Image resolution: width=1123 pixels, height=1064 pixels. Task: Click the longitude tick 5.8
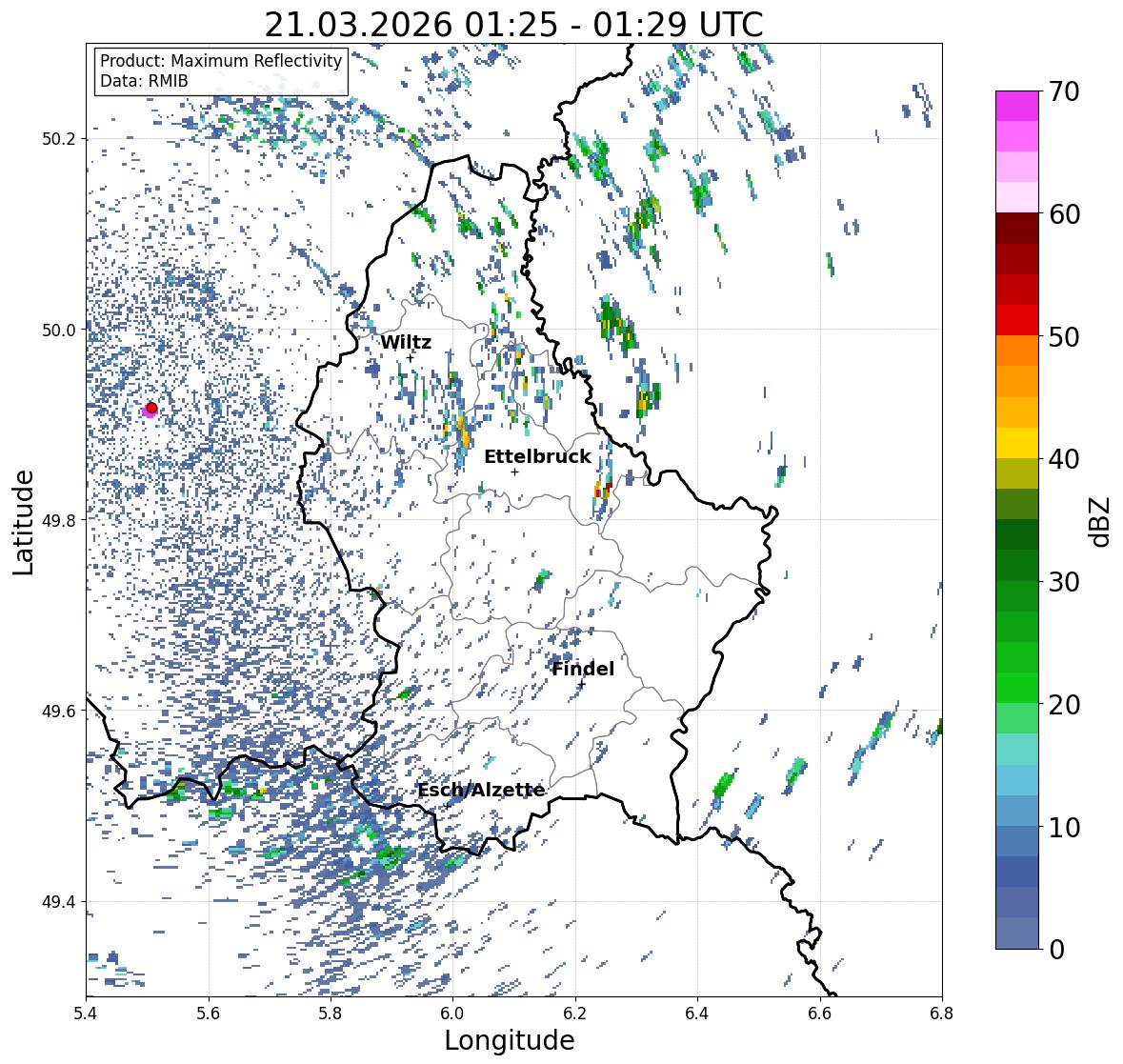pos(331,1014)
